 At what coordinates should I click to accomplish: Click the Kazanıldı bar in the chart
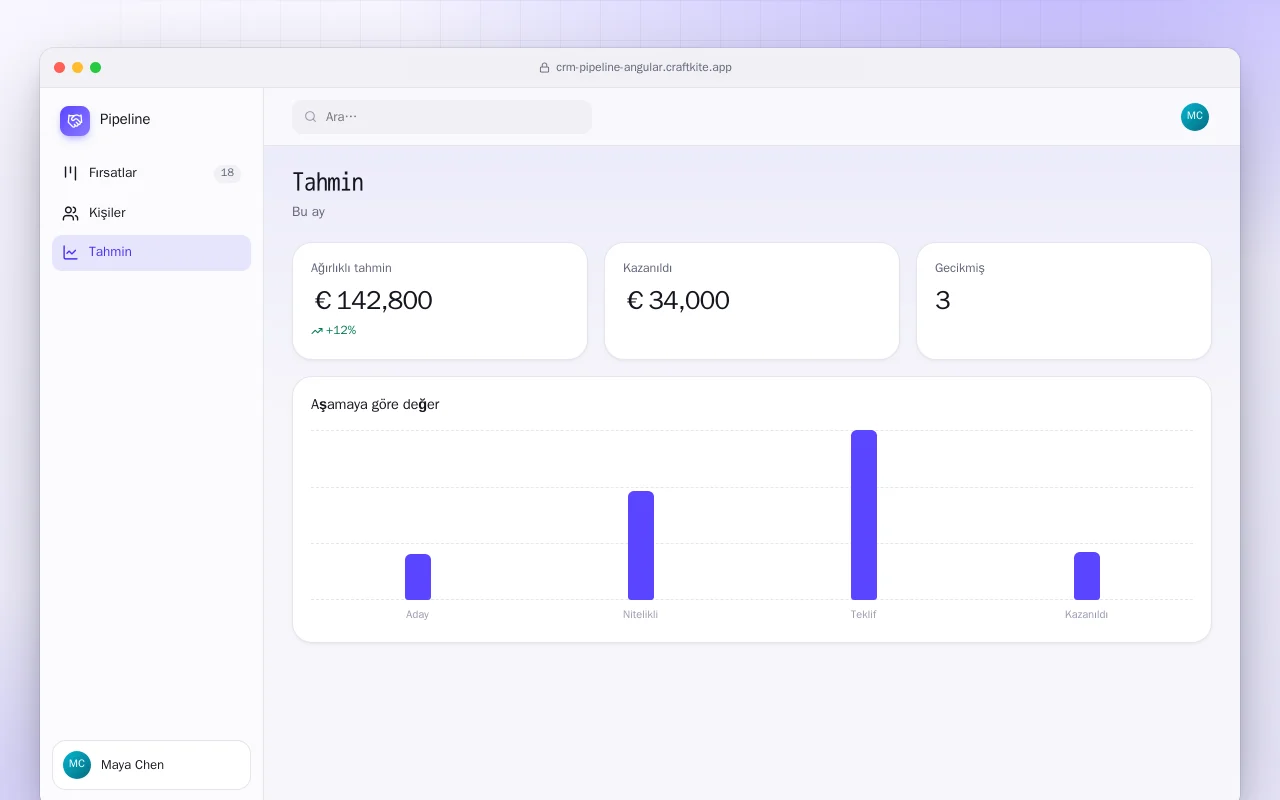(1087, 576)
